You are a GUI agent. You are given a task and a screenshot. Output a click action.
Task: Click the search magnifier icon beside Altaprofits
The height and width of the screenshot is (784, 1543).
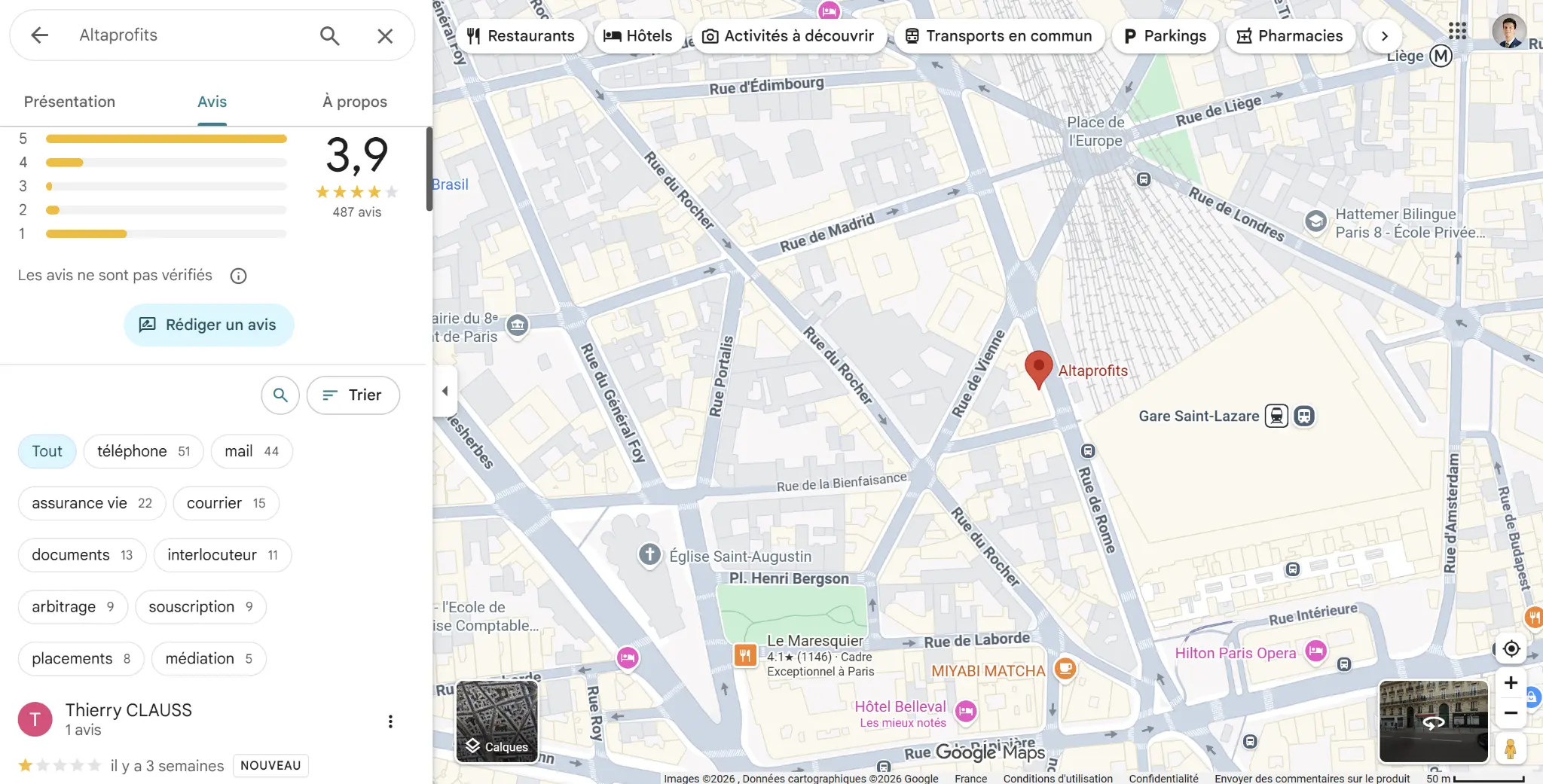point(329,35)
